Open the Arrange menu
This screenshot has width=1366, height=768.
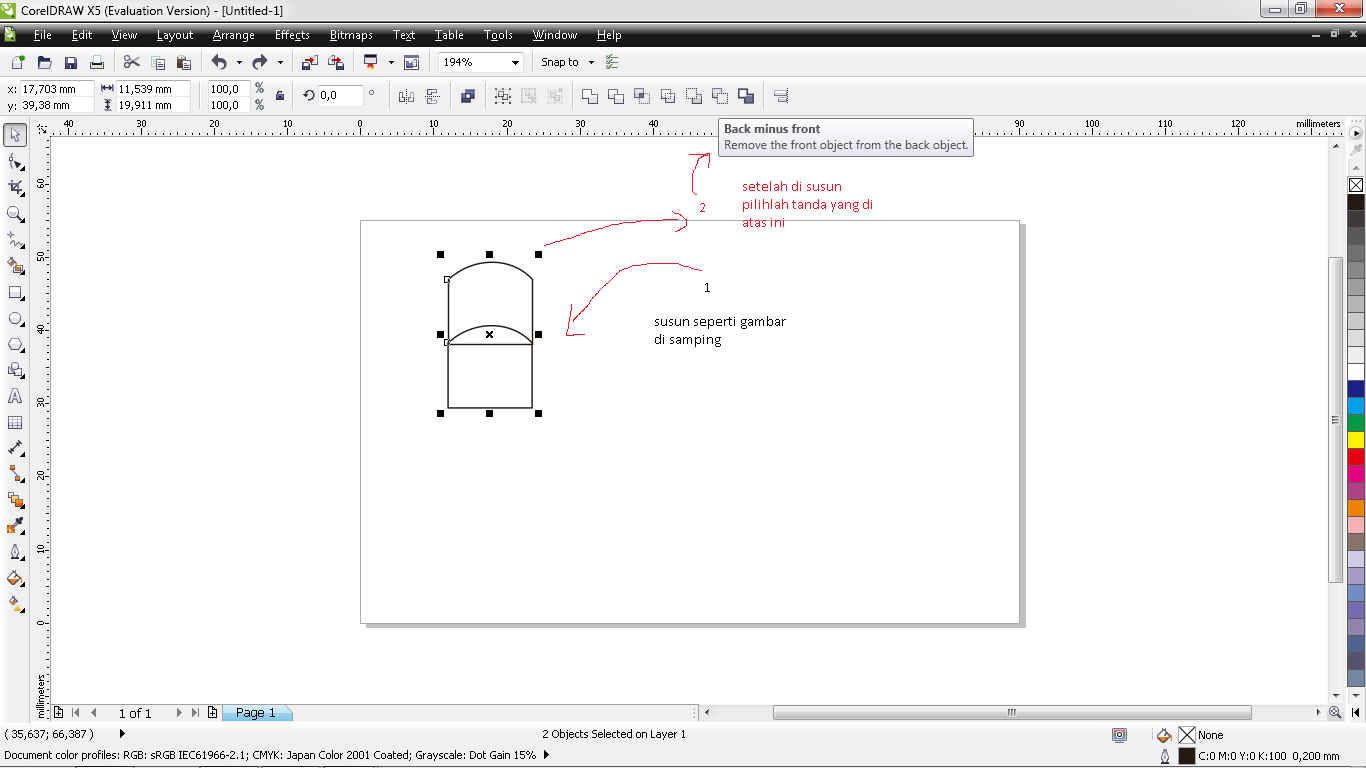(233, 35)
